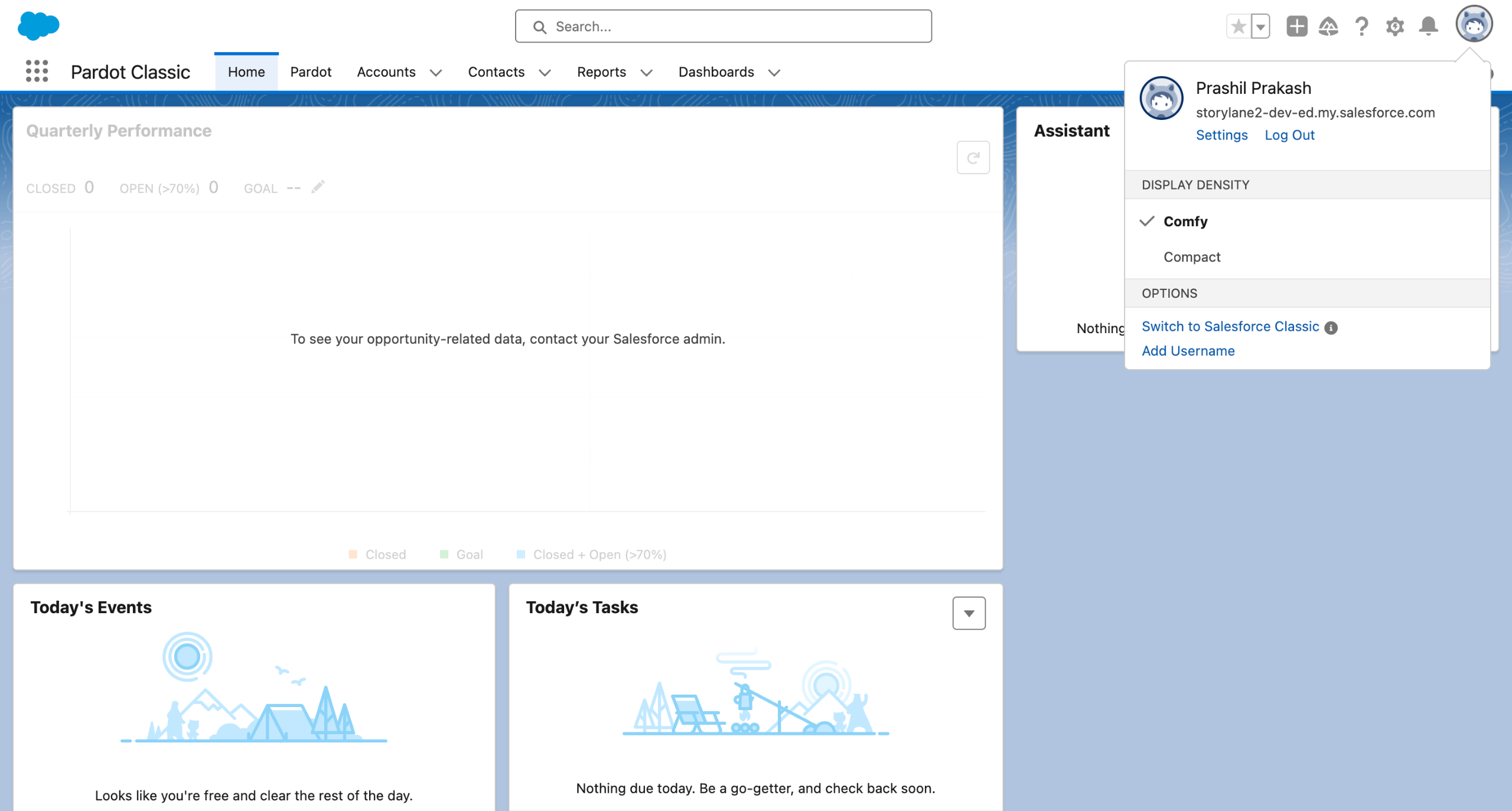Screen dimensions: 1512x811
Task: Click the Salesforce cloud logo
Action: (38, 26)
